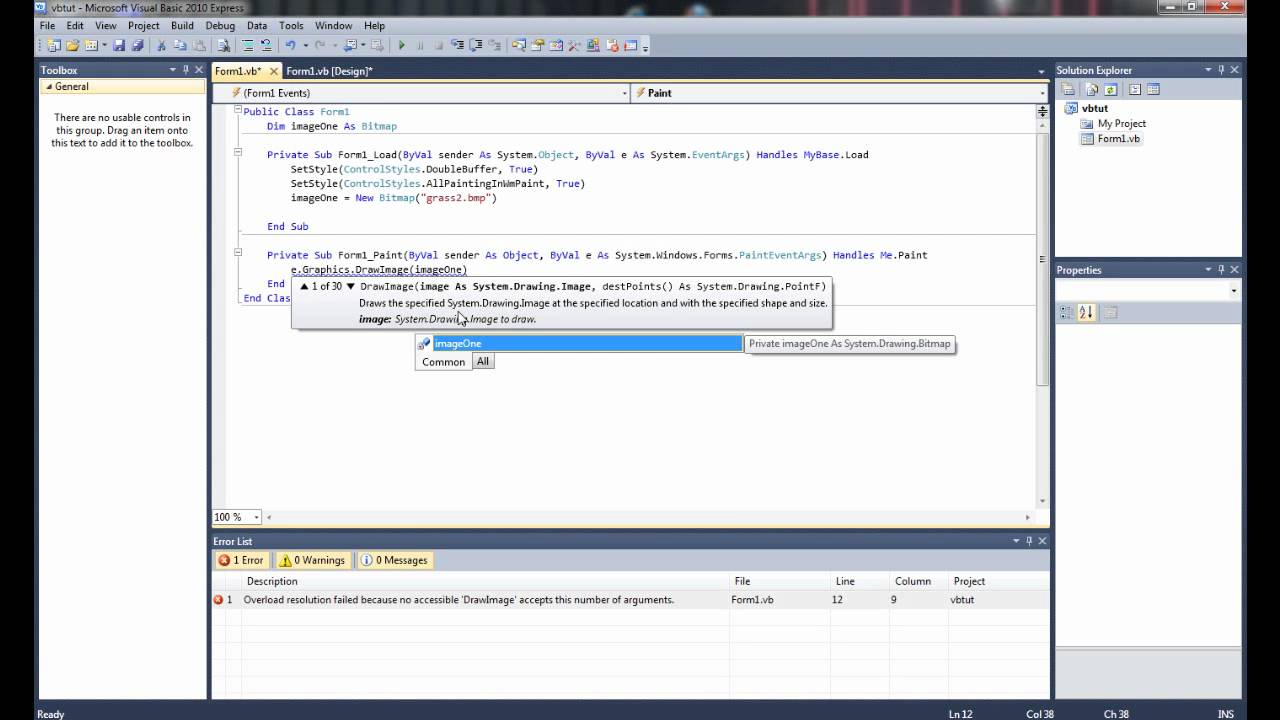
Task: Click the Step Over toolbar icon
Action: [x=476, y=45]
